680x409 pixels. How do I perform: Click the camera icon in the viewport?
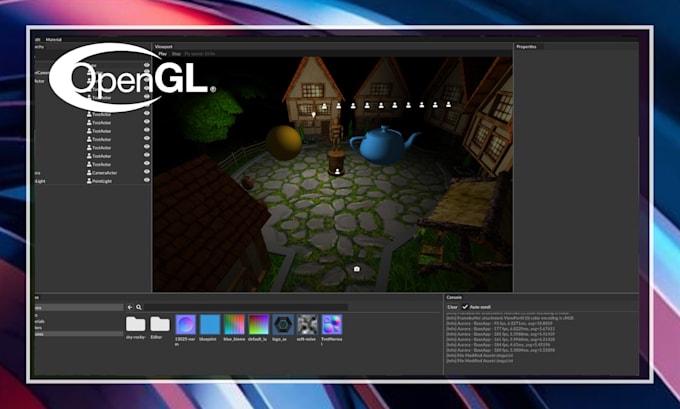[x=356, y=269]
